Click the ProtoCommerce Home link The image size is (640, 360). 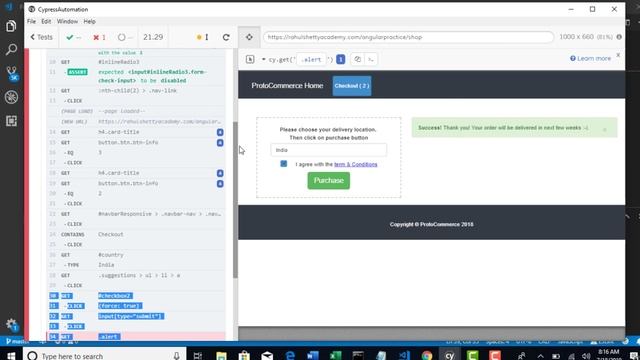[287, 85]
